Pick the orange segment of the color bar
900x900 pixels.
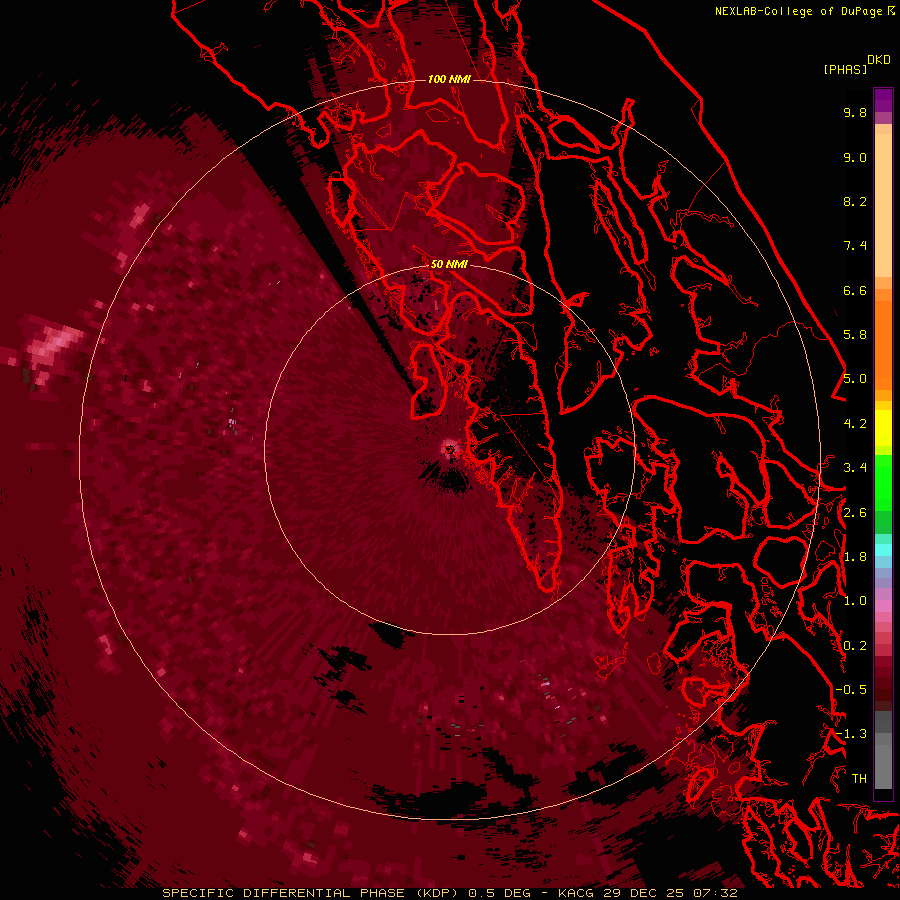click(x=883, y=344)
